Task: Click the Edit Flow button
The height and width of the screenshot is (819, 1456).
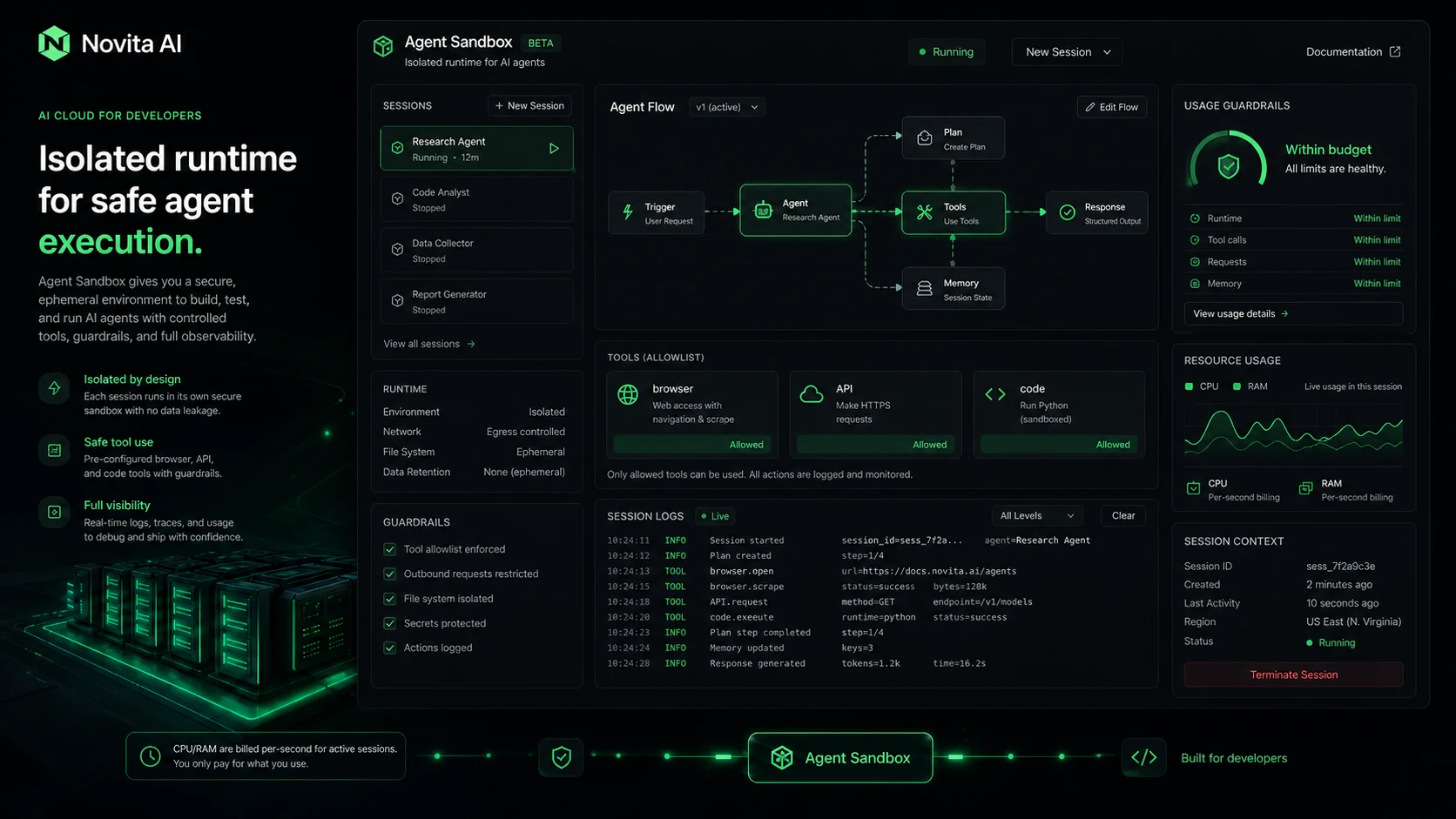Action: pos(1111,107)
